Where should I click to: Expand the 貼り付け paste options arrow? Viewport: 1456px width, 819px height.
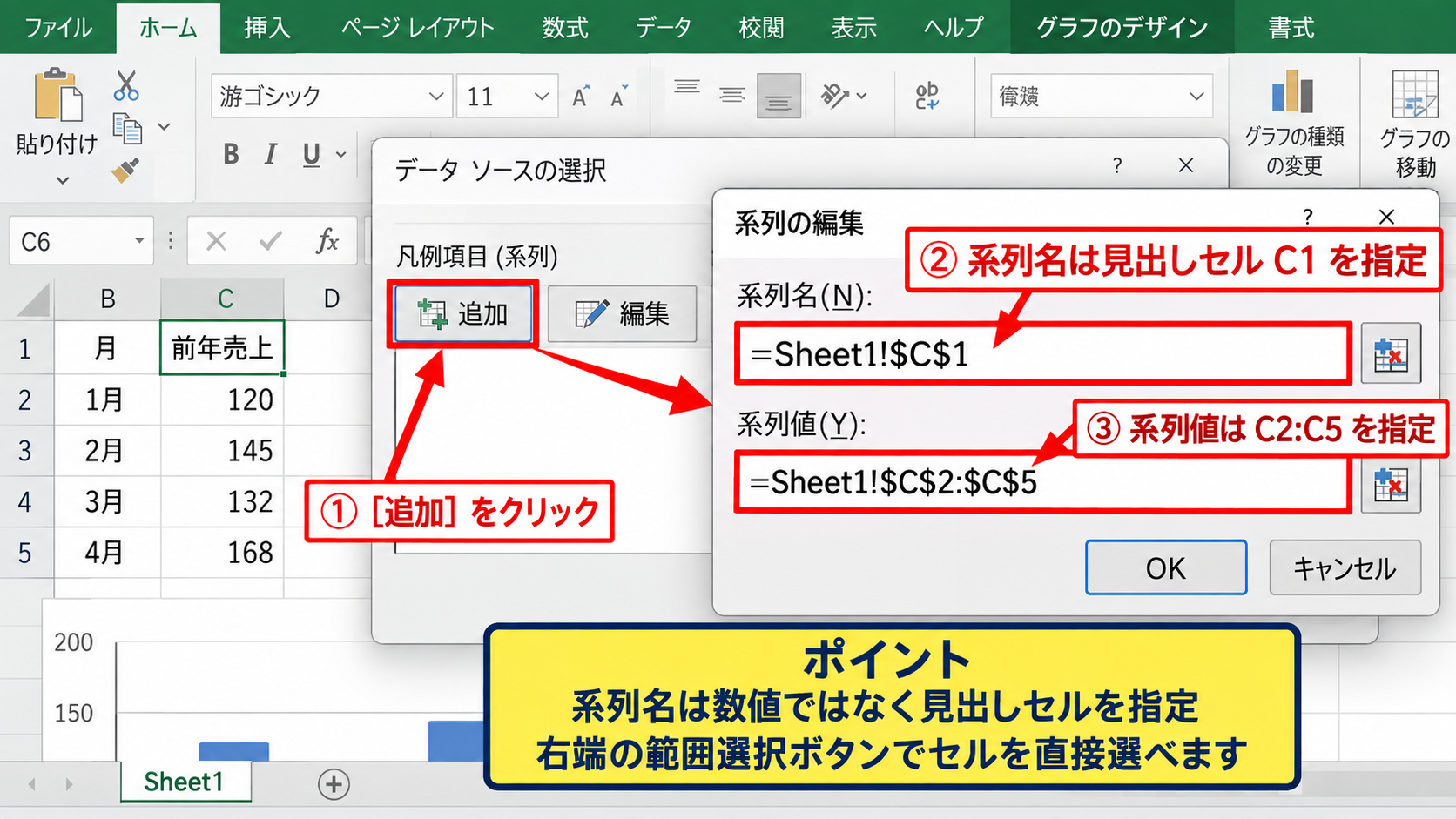click(x=62, y=181)
